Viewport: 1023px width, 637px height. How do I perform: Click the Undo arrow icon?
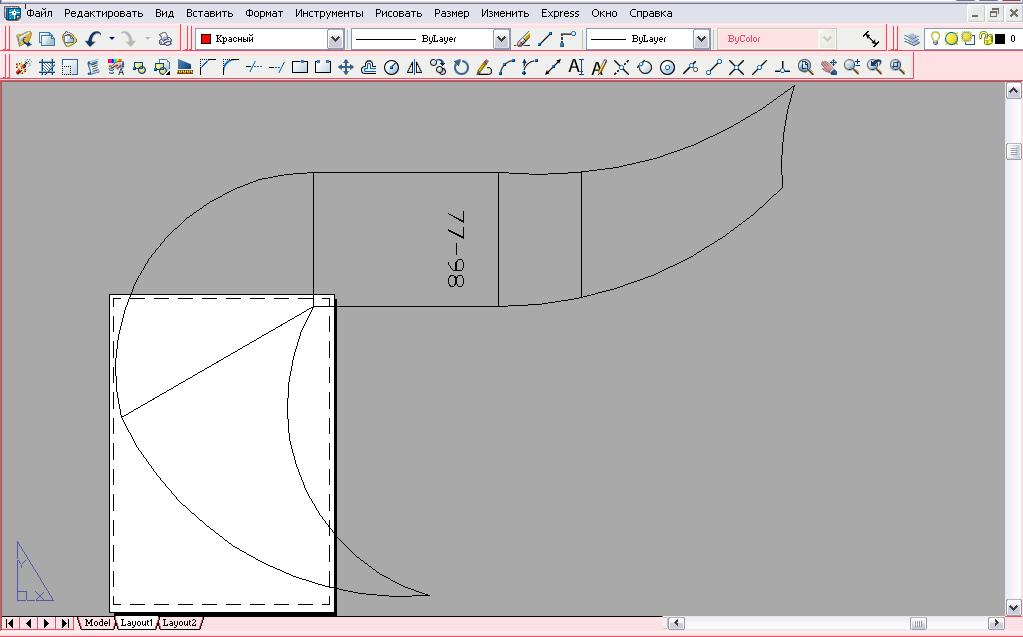93,39
